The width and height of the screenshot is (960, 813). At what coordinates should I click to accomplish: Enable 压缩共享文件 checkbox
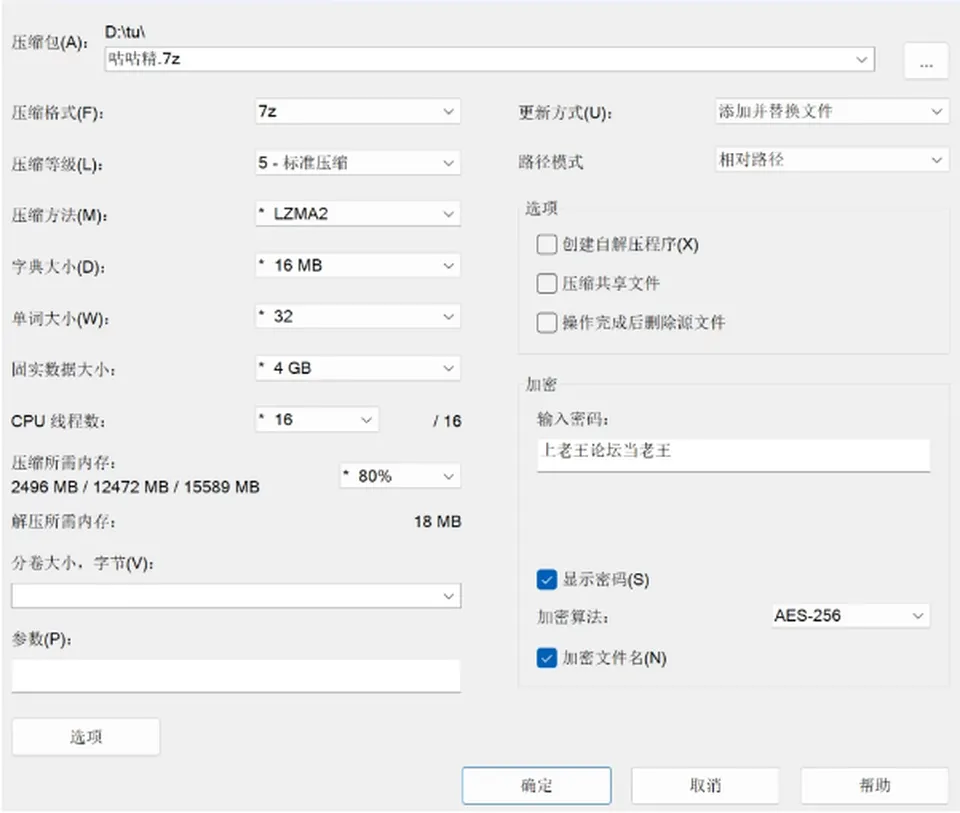coord(546,283)
